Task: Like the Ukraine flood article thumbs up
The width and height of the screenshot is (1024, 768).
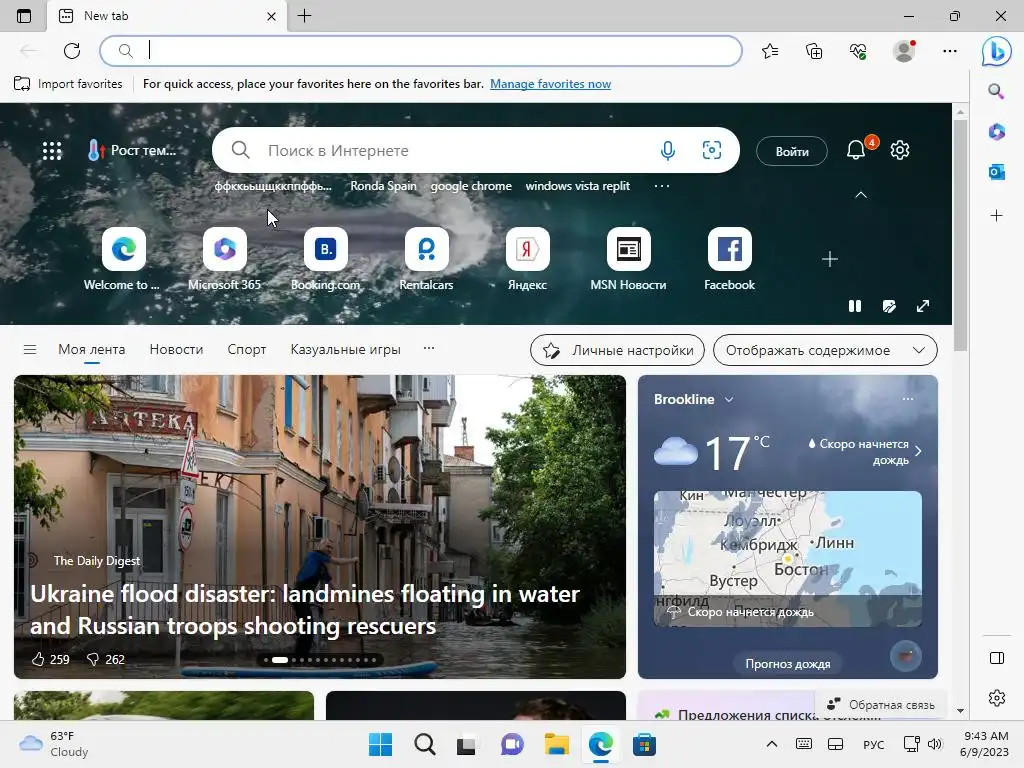Action: pyautogui.click(x=39, y=659)
